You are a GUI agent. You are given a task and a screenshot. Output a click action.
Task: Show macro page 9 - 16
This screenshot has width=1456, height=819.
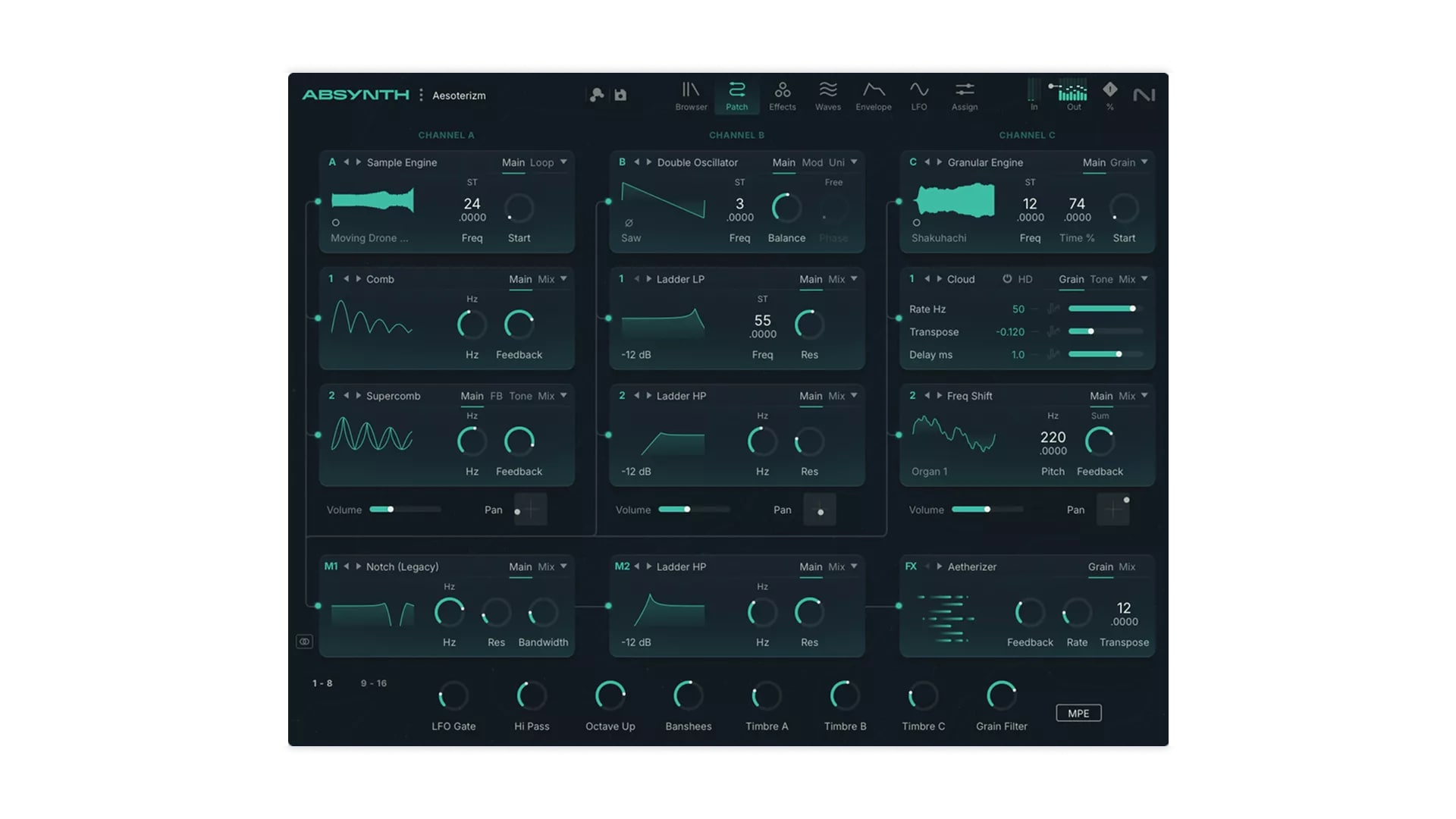point(373,683)
